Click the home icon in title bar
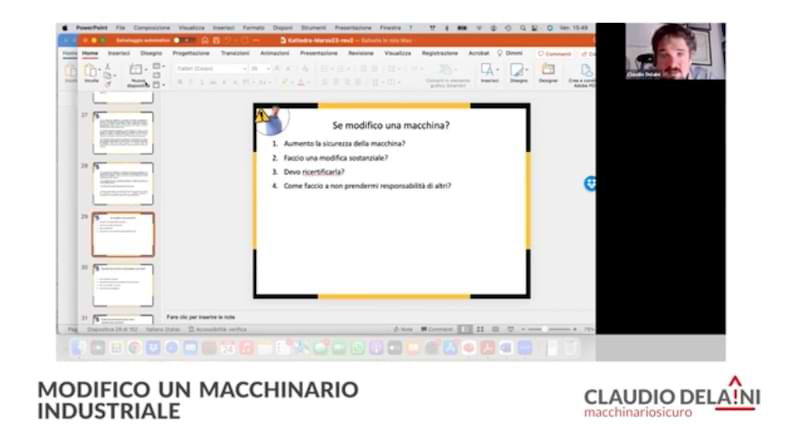 point(205,40)
